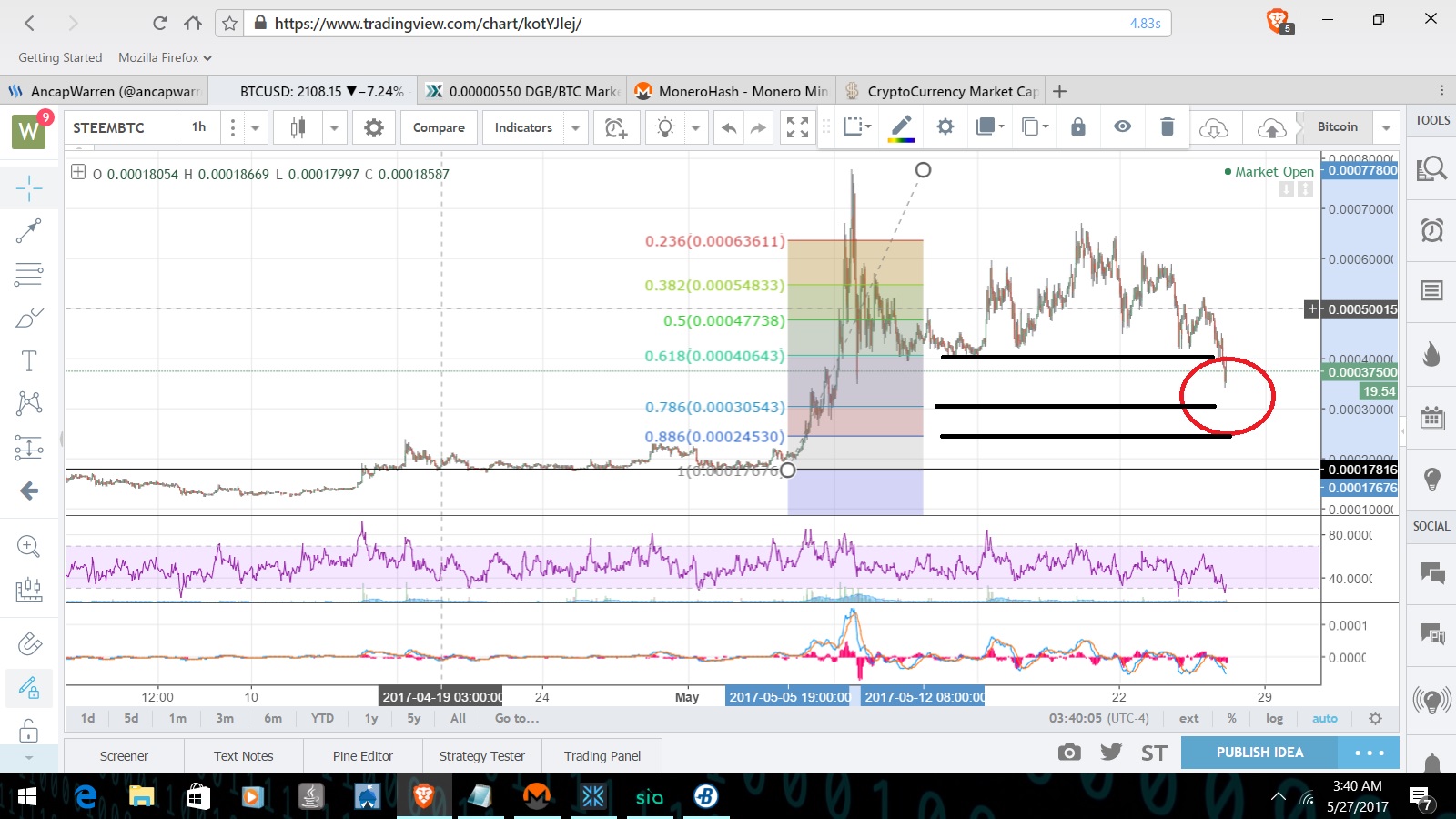The width and height of the screenshot is (1456, 819).
Task: Open the patterns tool in left sidebar
Action: pos(29,403)
